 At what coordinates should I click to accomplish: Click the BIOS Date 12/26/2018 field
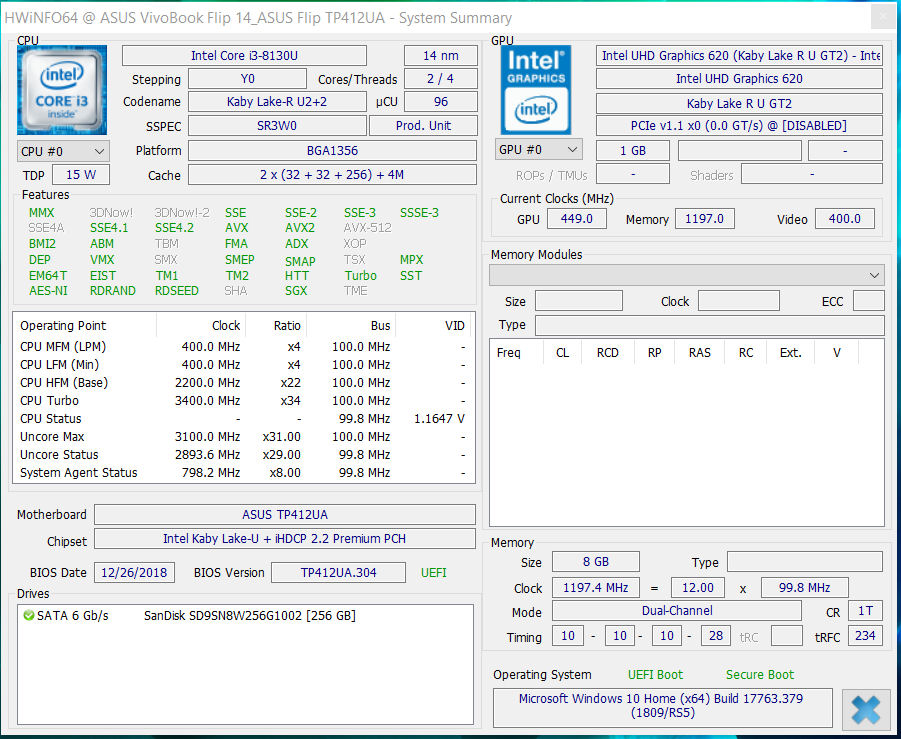[134, 572]
